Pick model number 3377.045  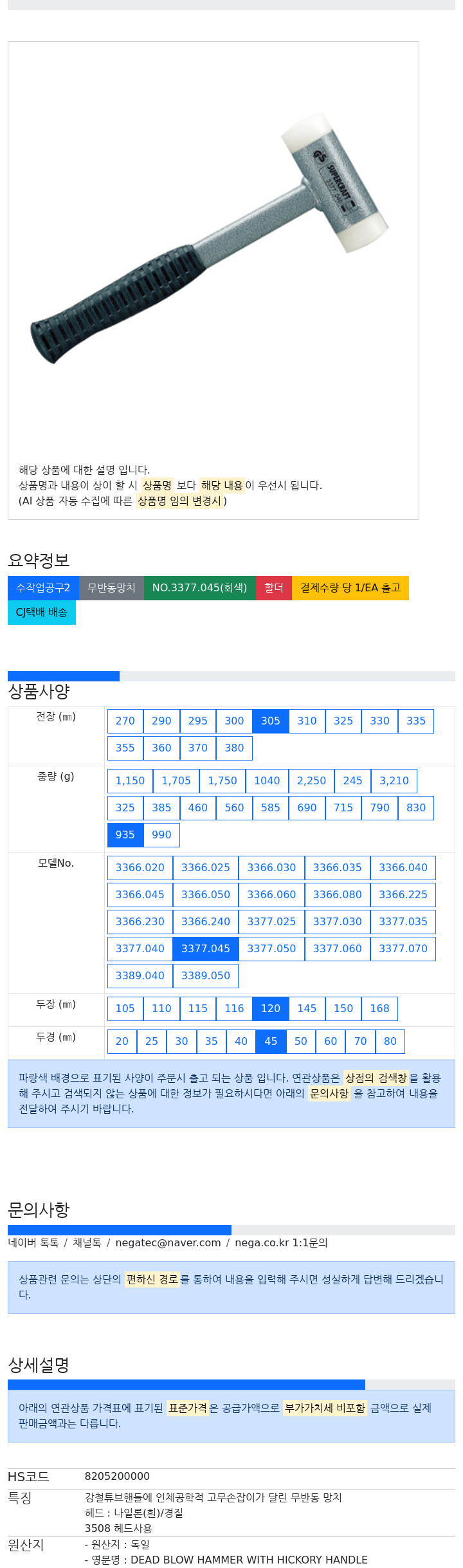[x=206, y=949]
